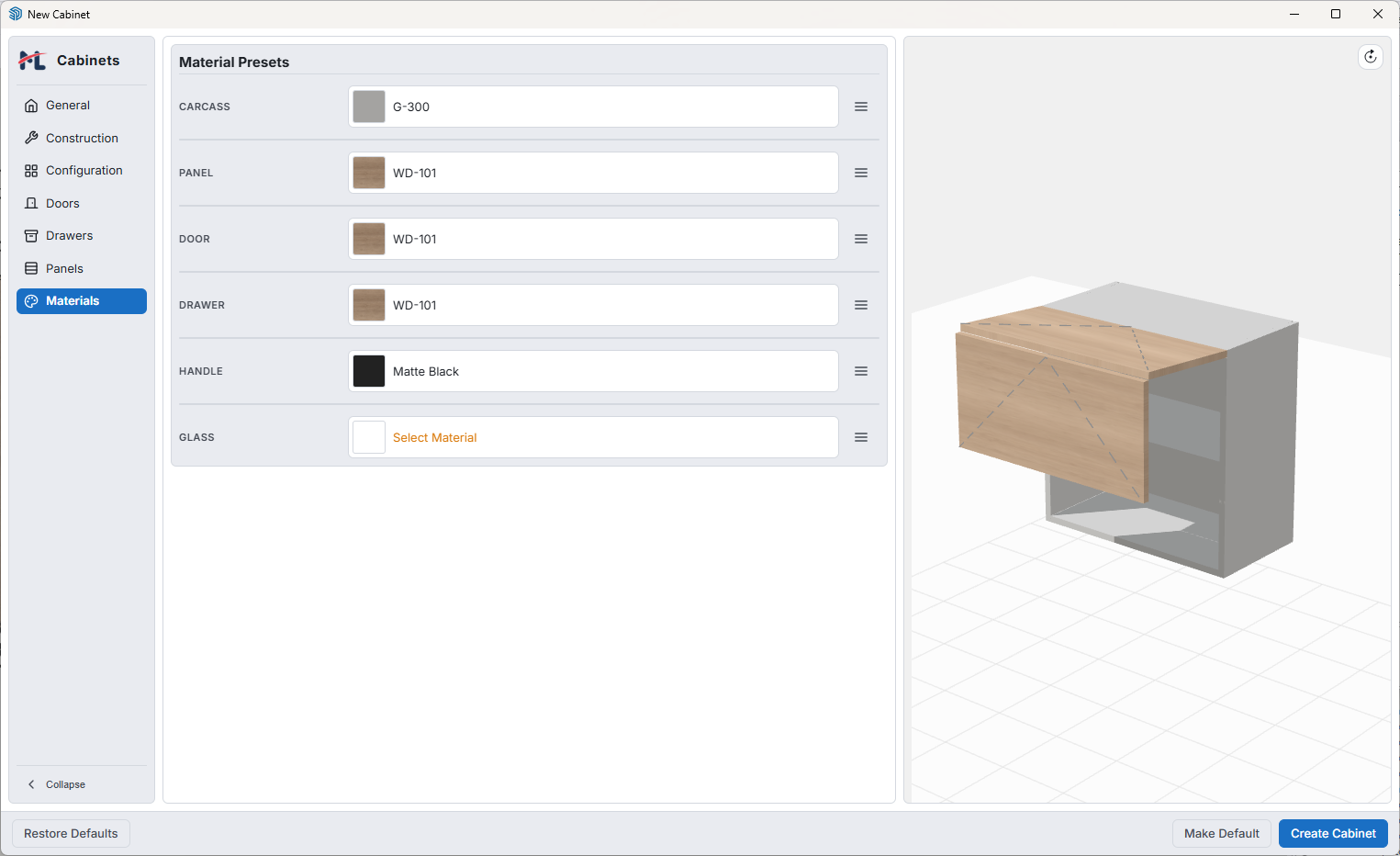The image size is (1400, 856).
Task: Click the Drawer WD-101 wood swatch
Action: tap(369, 305)
